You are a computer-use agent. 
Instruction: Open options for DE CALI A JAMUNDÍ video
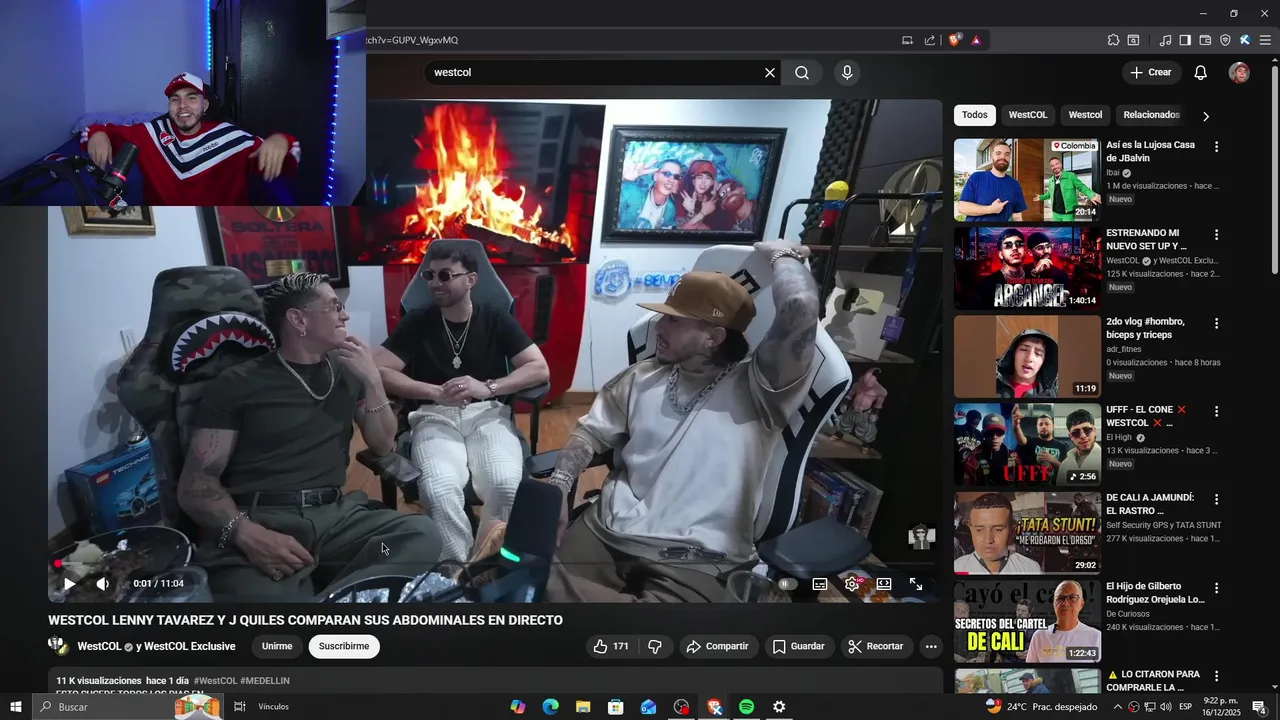1216,499
